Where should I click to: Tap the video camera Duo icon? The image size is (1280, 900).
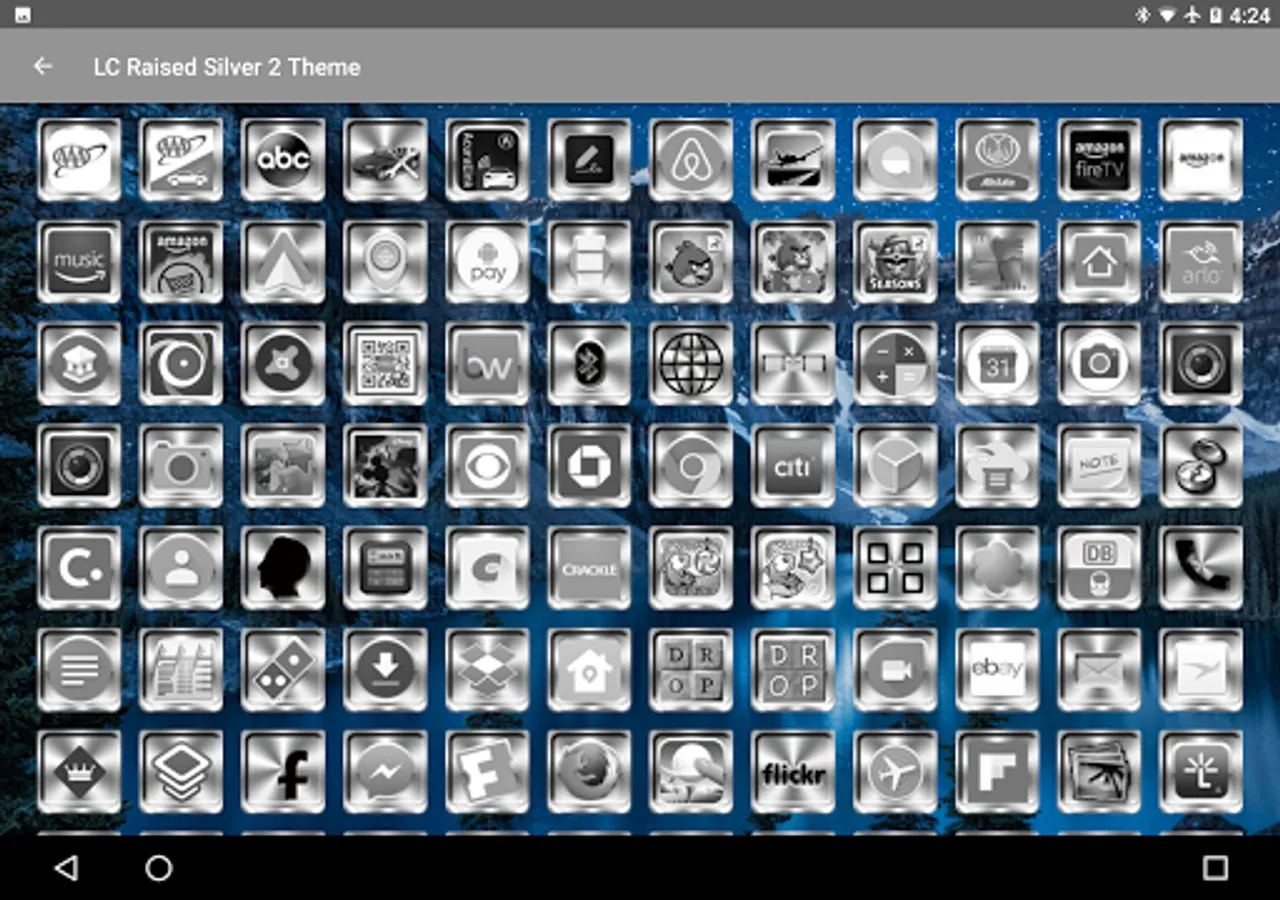point(895,670)
